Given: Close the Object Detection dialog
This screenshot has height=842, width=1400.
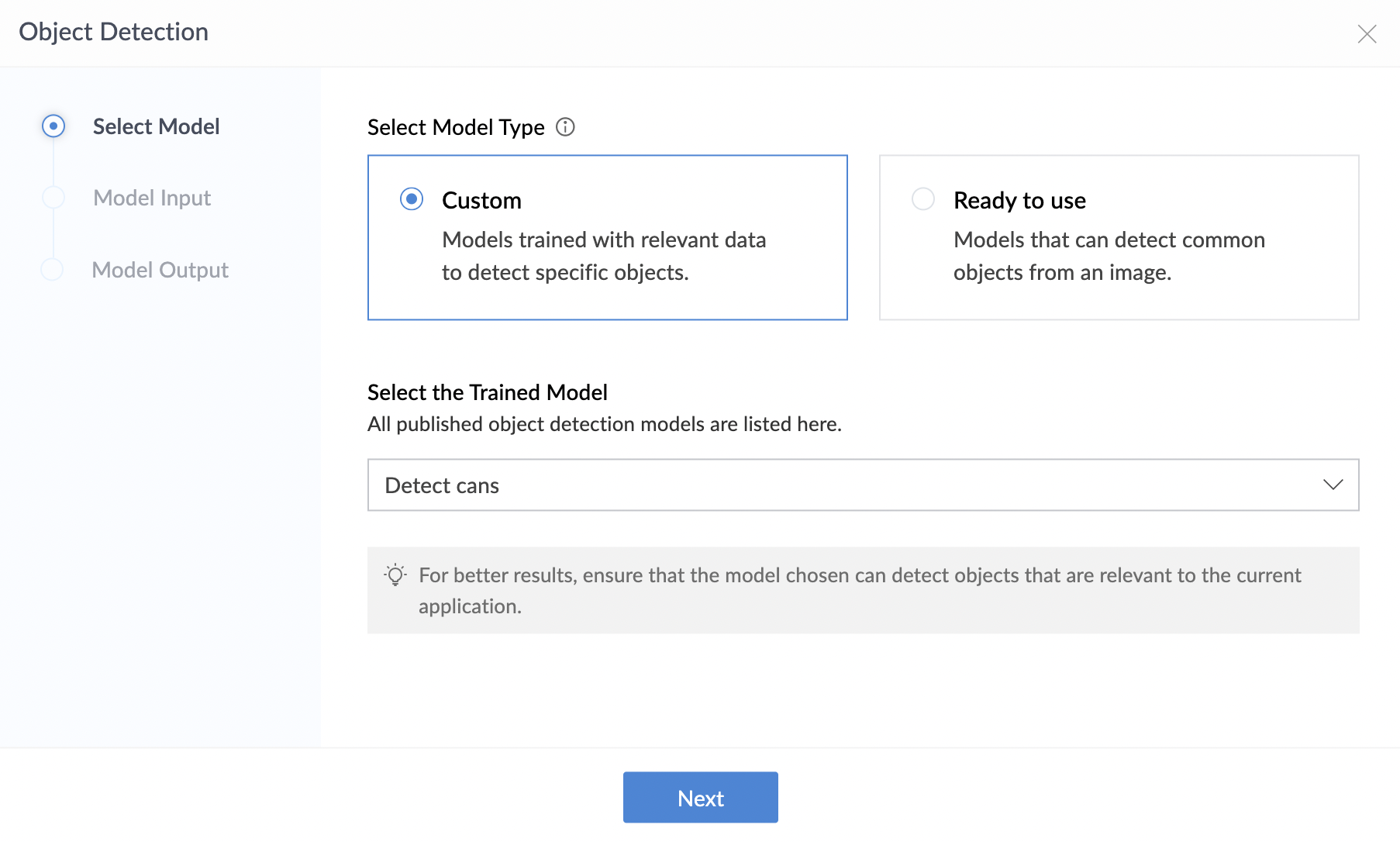Looking at the screenshot, I should tap(1367, 34).
